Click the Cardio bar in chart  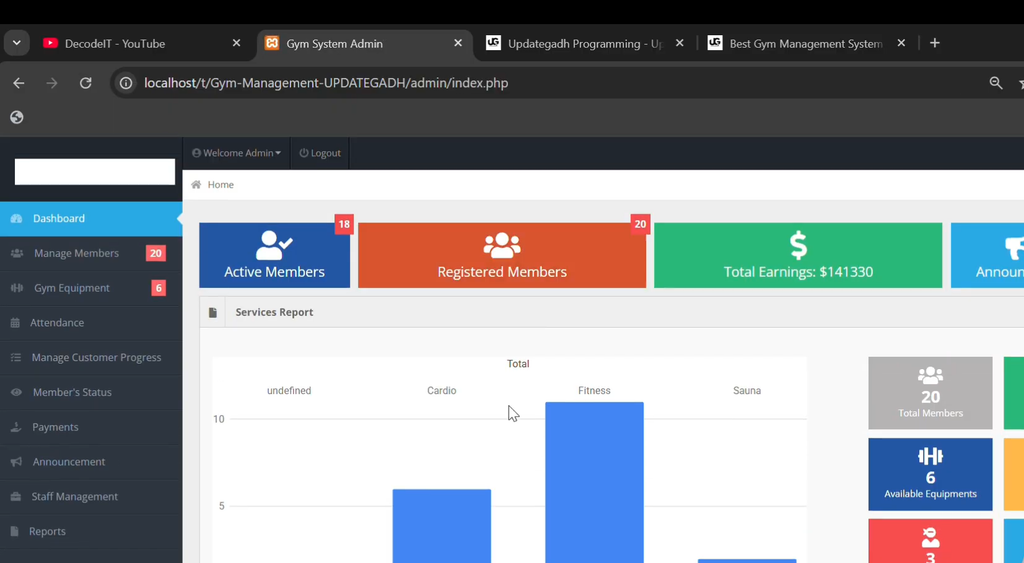(441, 526)
